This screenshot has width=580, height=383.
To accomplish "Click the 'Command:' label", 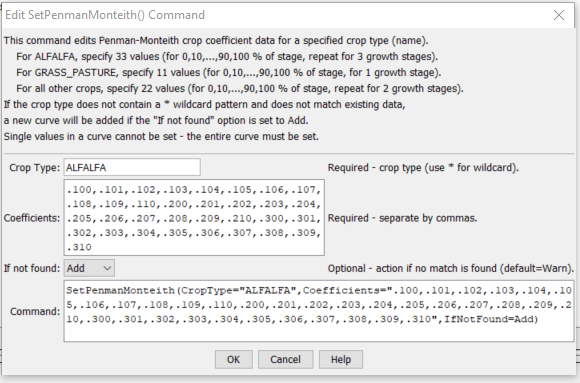I will coord(35,312).
